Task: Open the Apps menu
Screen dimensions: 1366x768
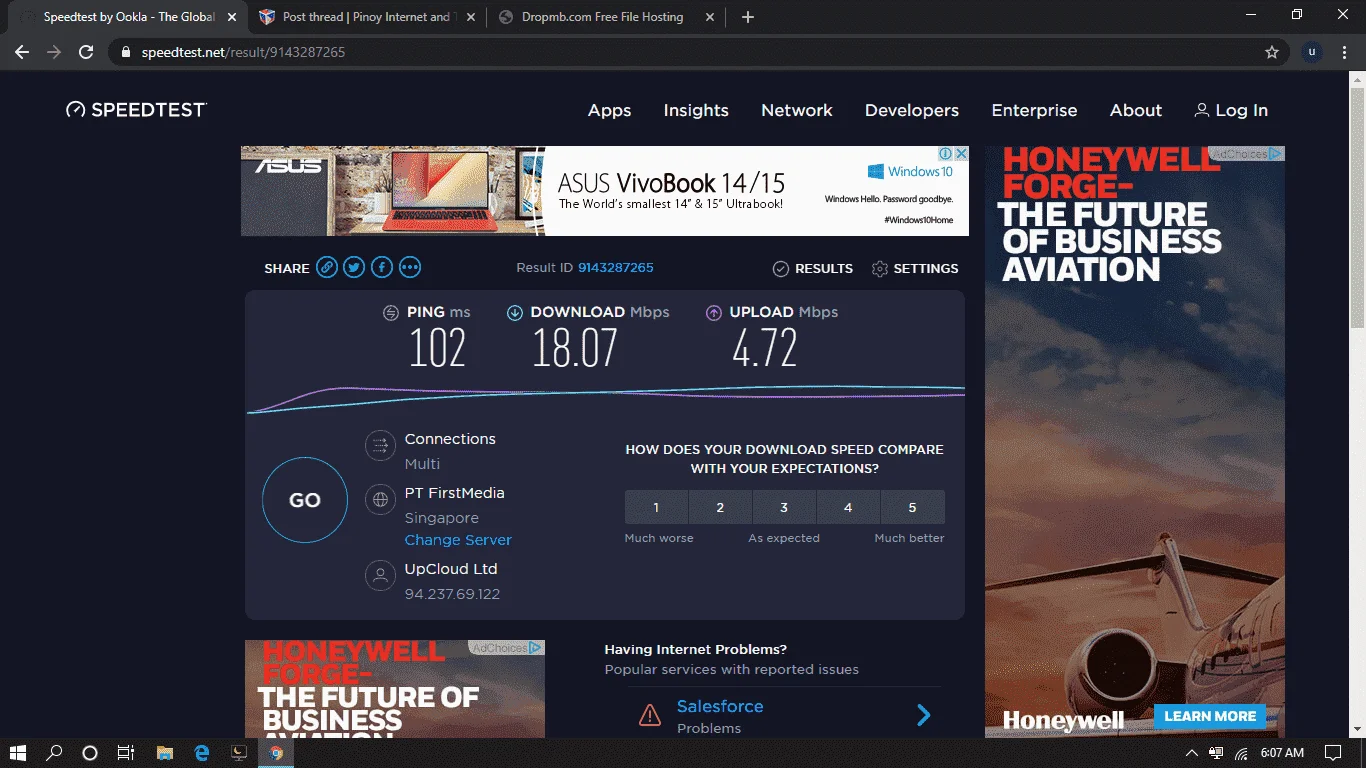Action: point(609,110)
